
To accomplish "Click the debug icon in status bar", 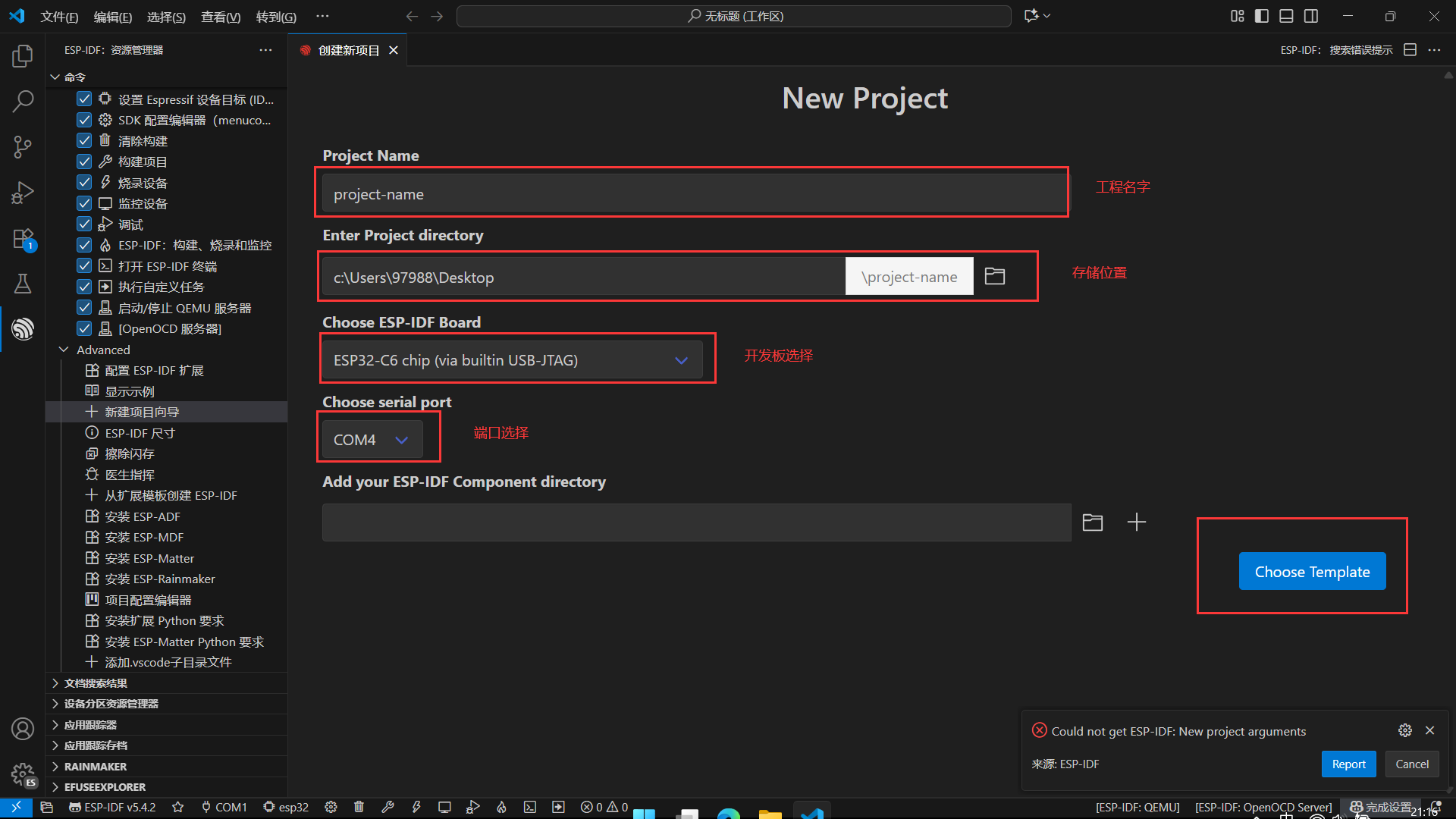I will tap(473, 807).
